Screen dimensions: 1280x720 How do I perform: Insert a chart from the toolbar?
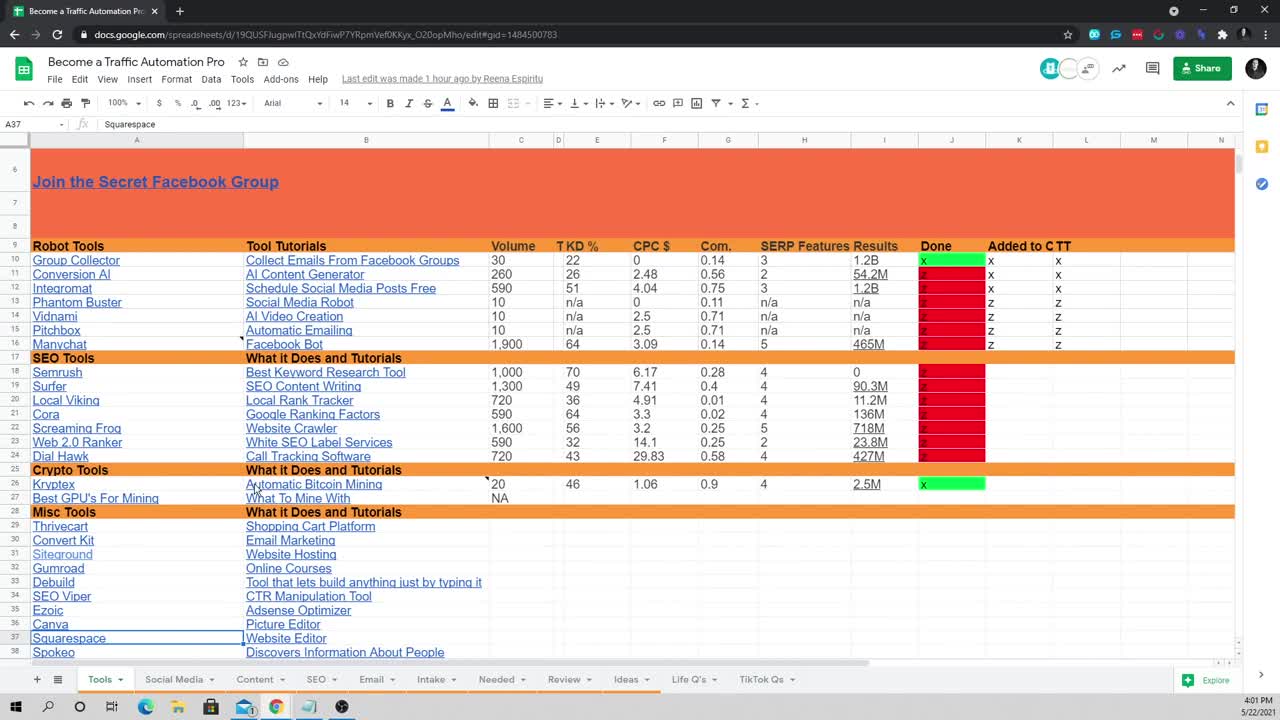click(x=697, y=103)
